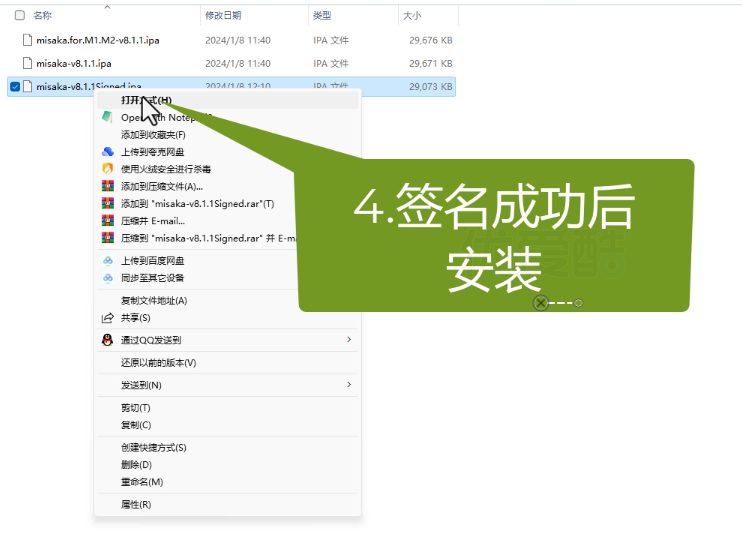Viewport: 742px width, 537px height.
Task: Select 上传到夸克网盘
Action: (152, 152)
